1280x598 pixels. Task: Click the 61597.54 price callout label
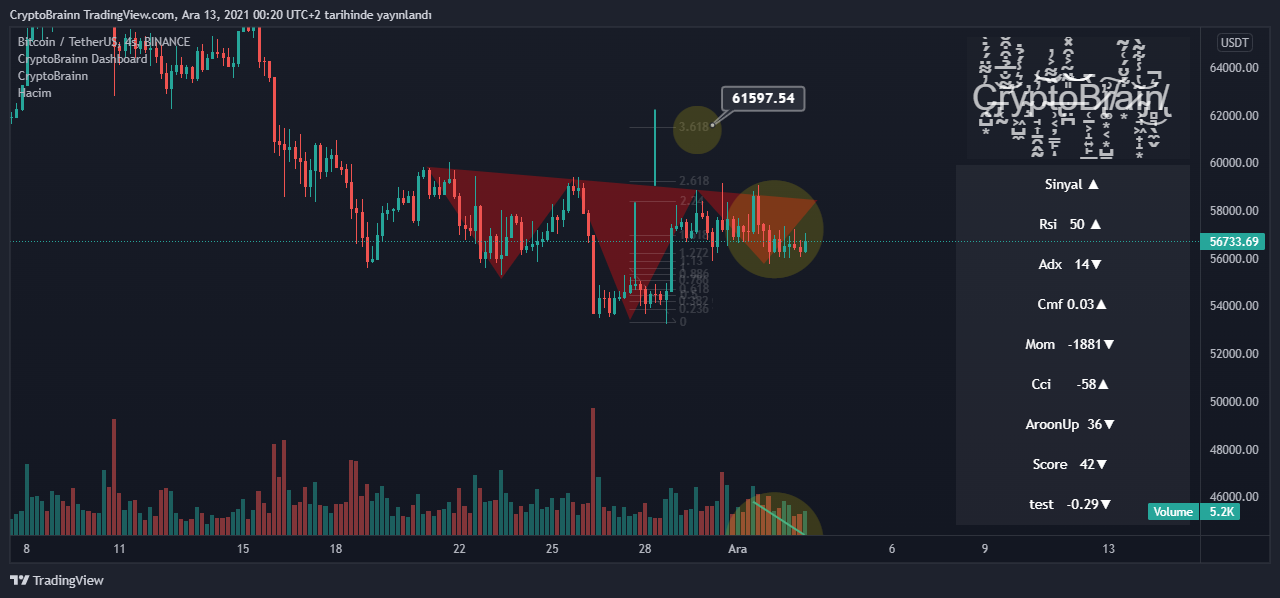click(763, 98)
